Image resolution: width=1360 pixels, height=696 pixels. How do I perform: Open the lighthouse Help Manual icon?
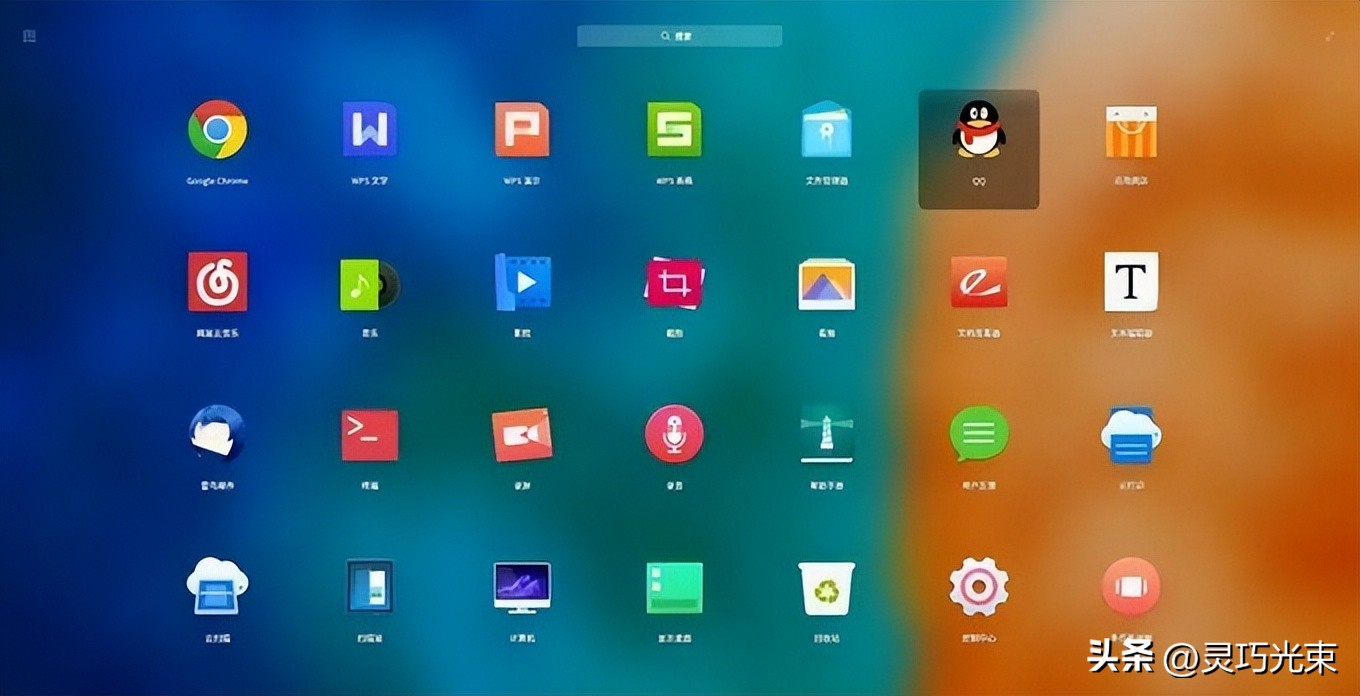pyautogui.click(x=827, y=434)
